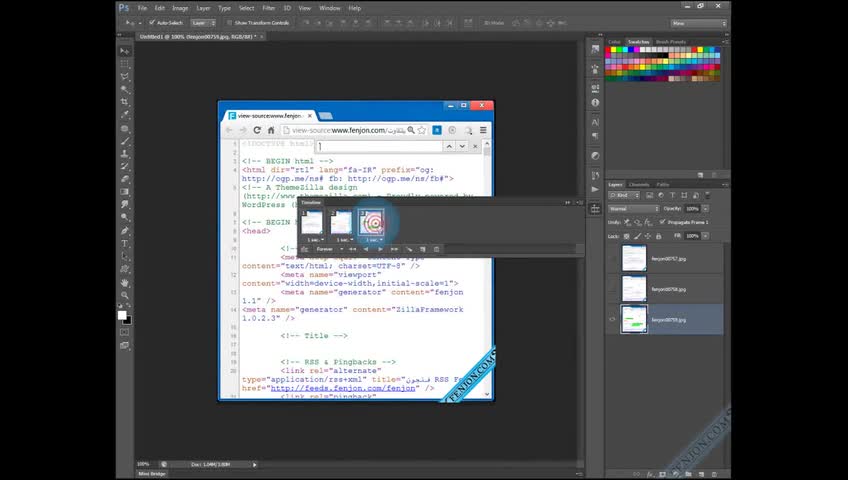
Task: Select the Zoom tool in the toolbox
Action: click(125, 295)
